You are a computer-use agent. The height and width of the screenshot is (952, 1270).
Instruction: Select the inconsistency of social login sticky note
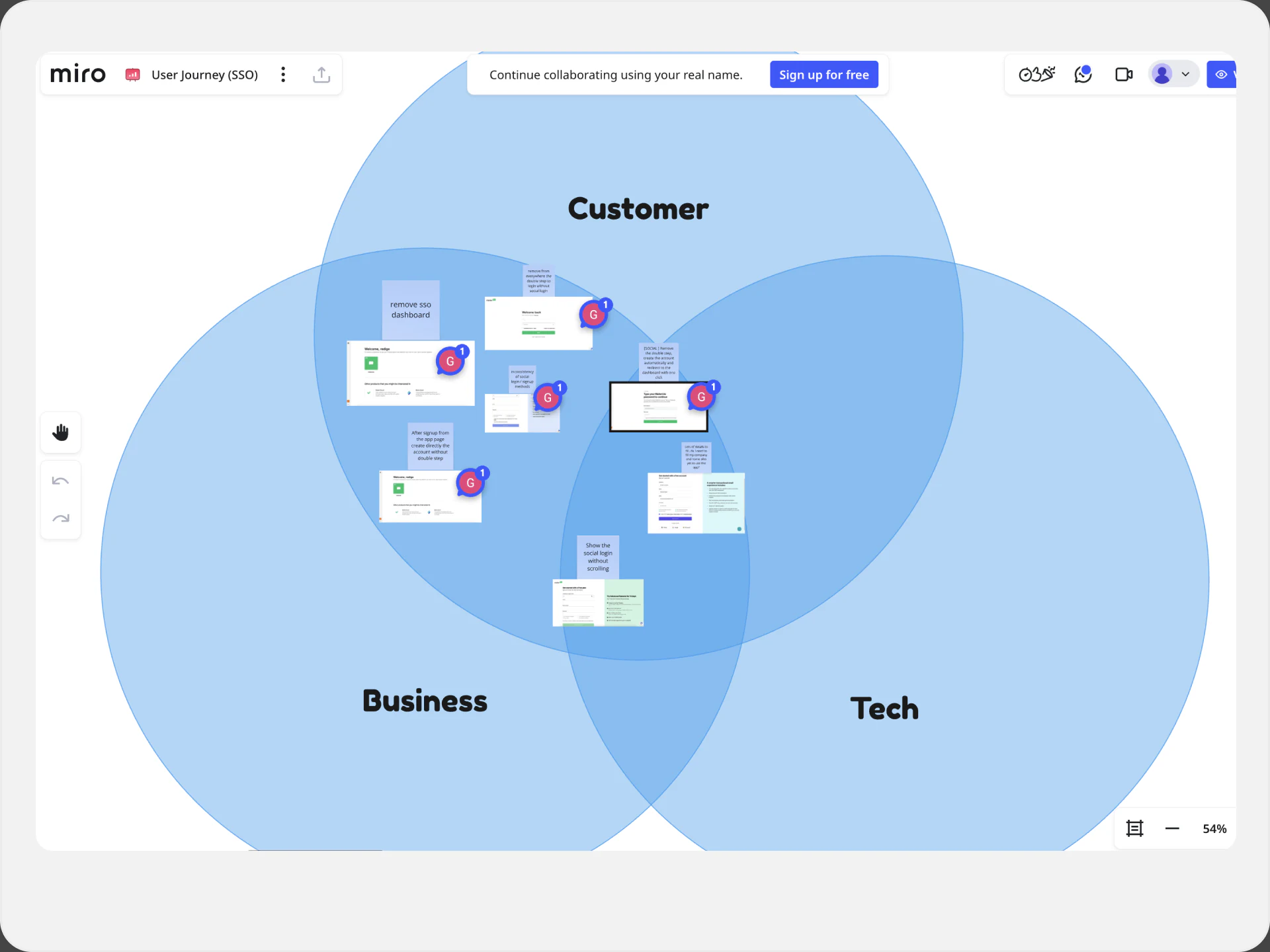click(x=523, y=379)
